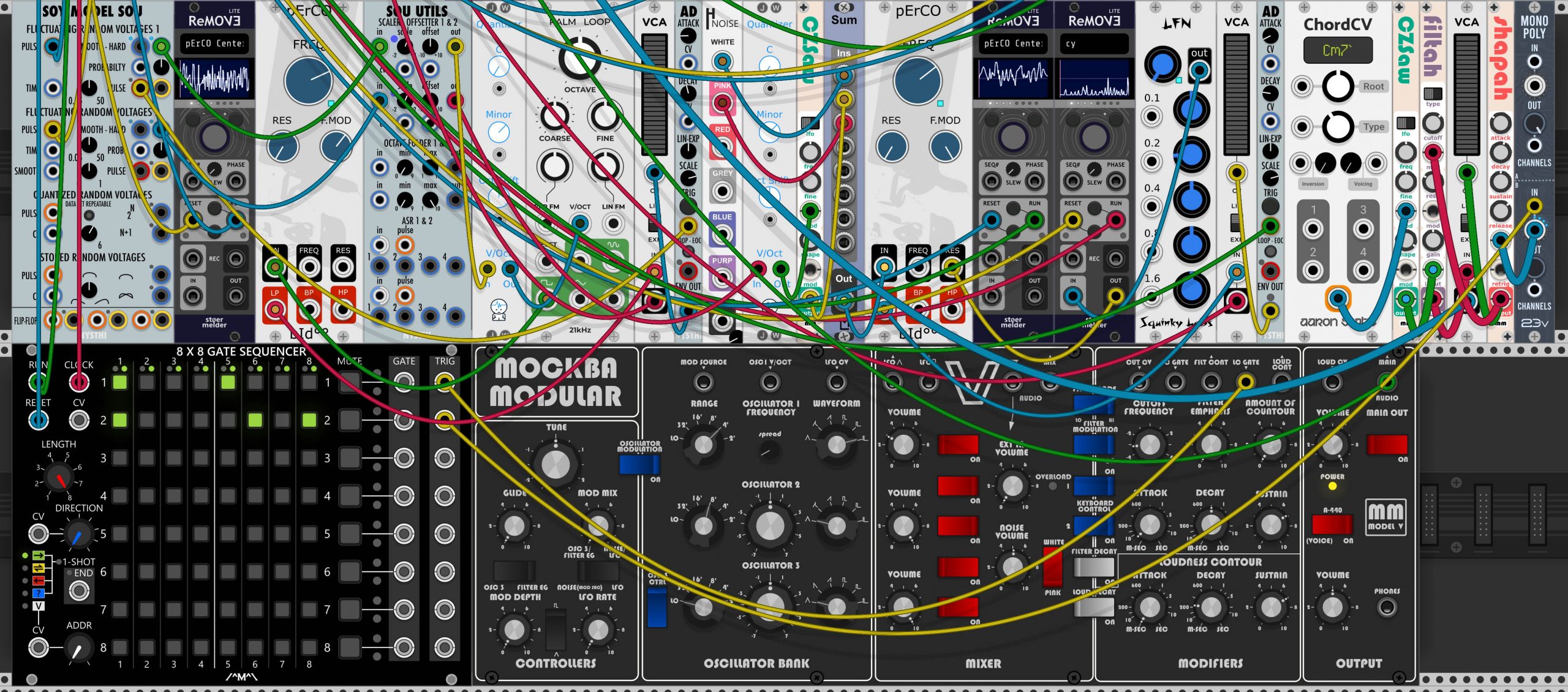Select the random blue question-mark direction icon

(39, 593)
